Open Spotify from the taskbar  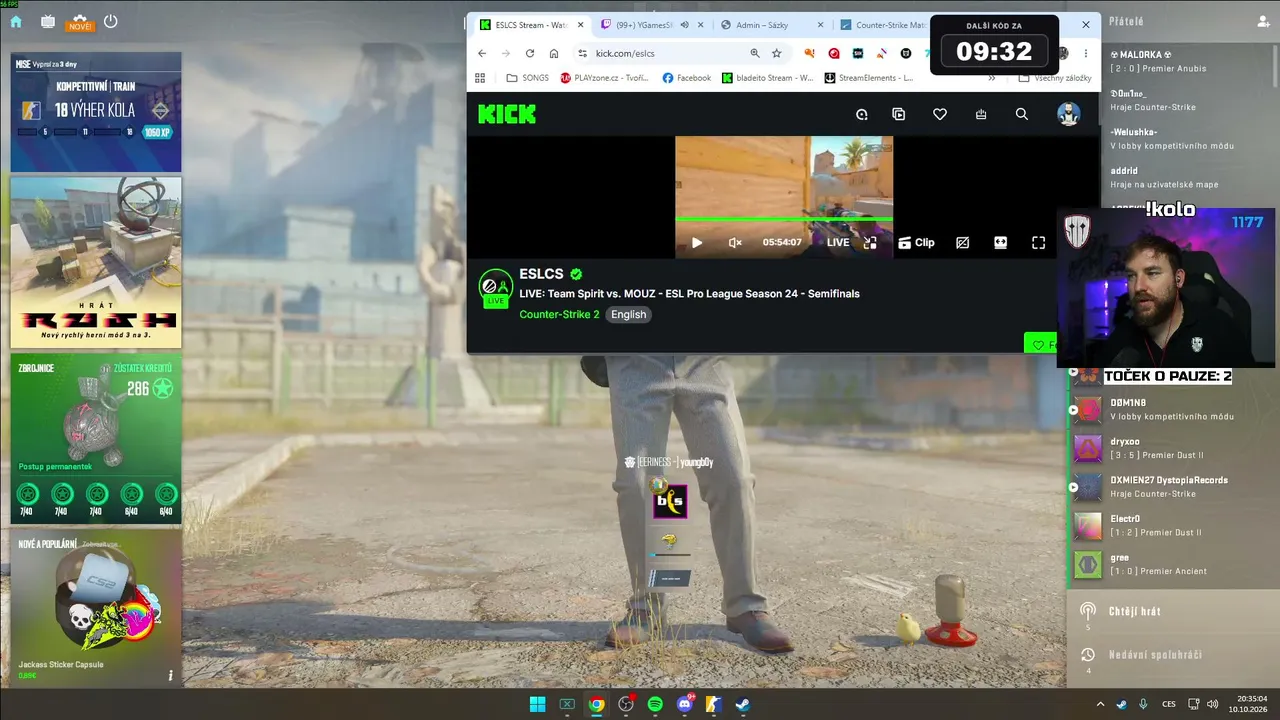point(655,704)
